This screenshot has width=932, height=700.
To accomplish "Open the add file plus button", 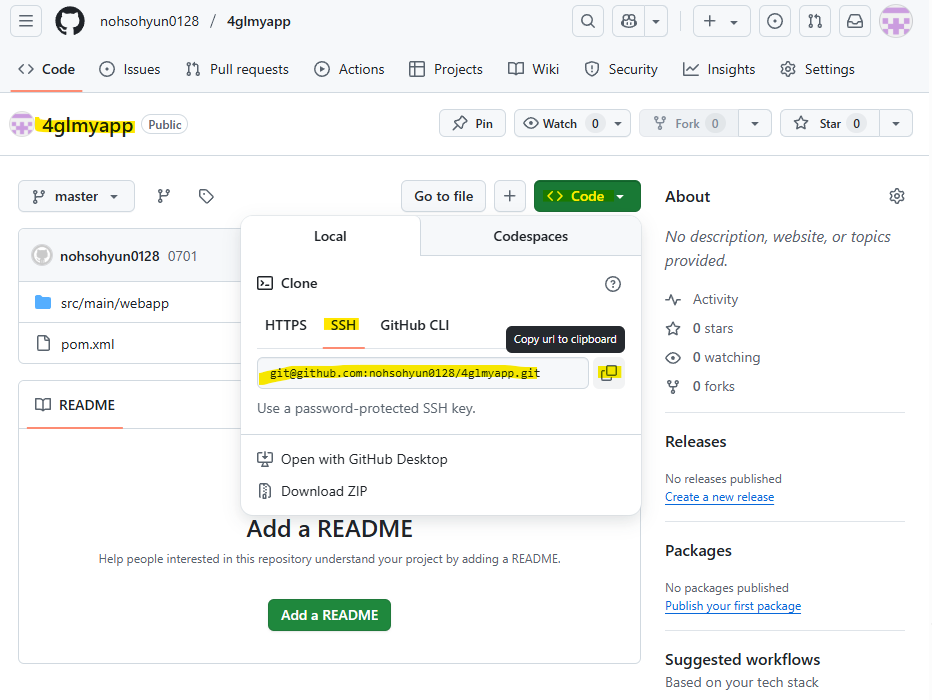I will [x=510, y=196].
